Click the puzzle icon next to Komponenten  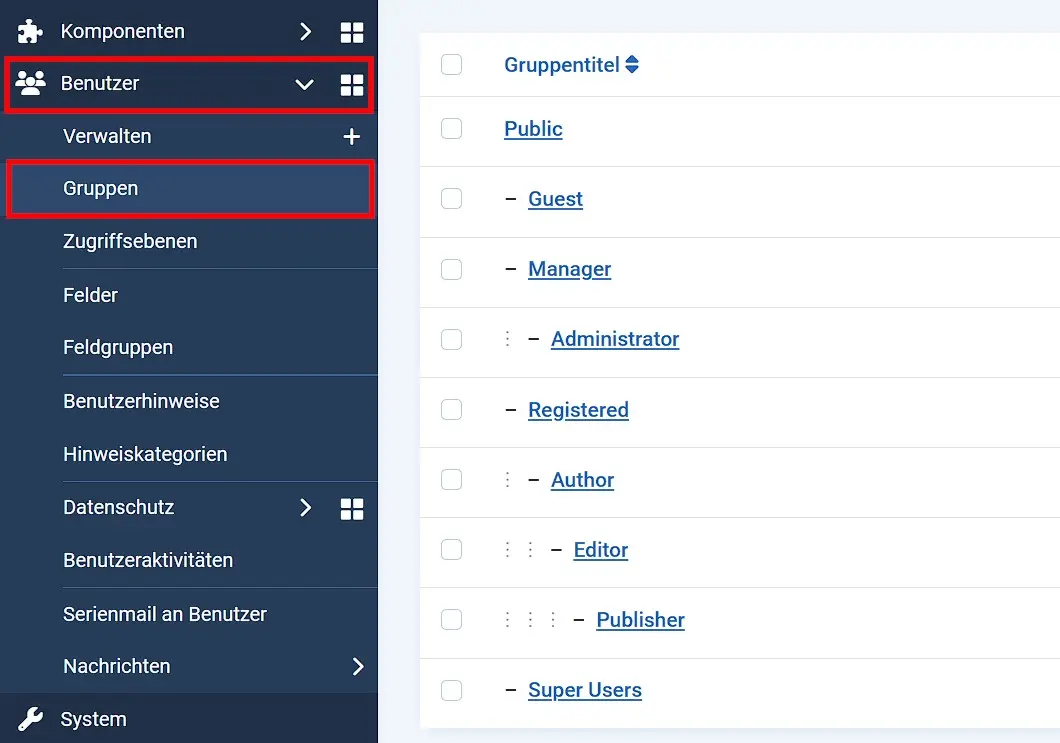point(28,31)
